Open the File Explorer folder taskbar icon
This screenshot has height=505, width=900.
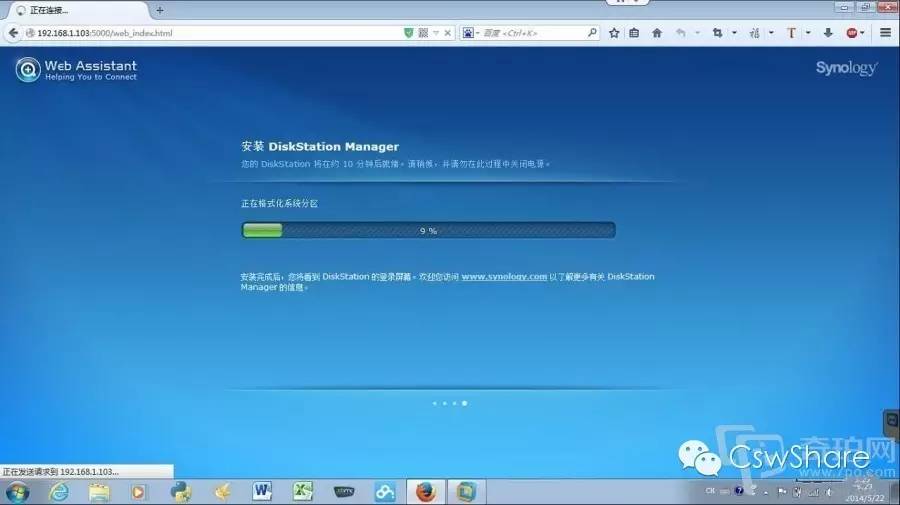(99, 492)
